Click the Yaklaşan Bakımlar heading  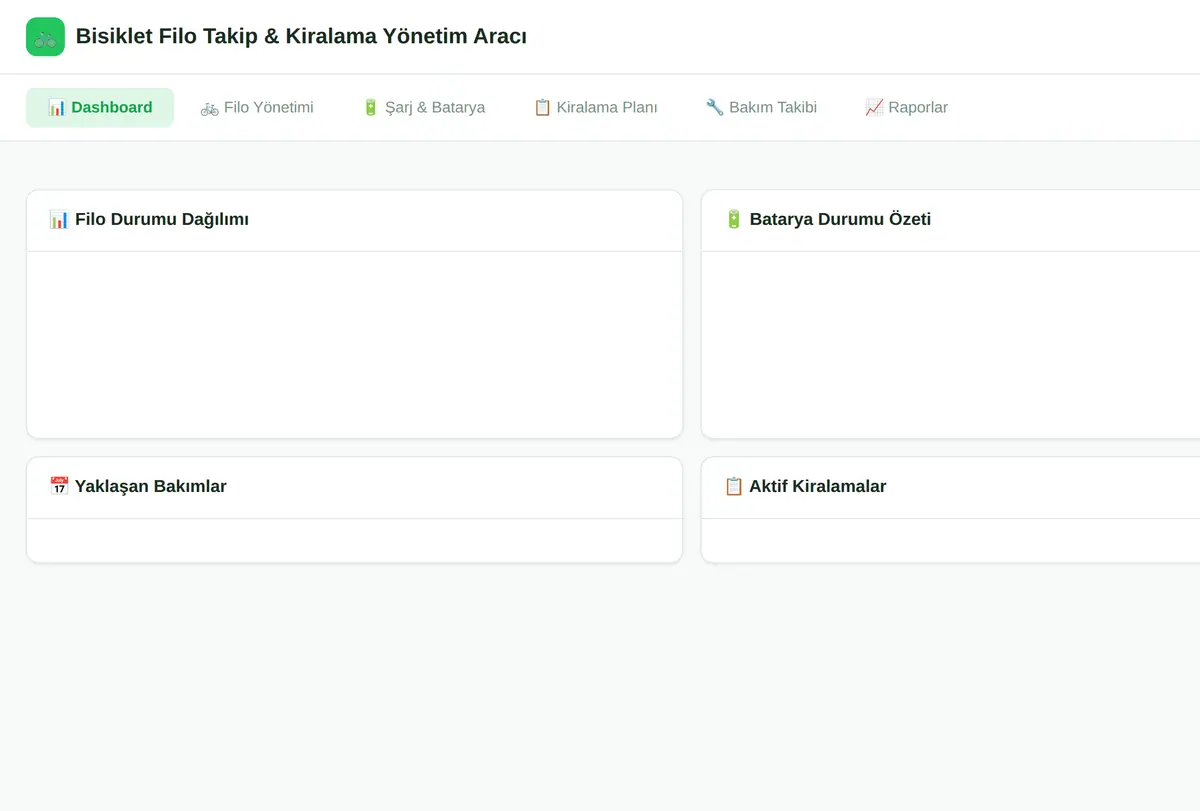pos(138,487)
